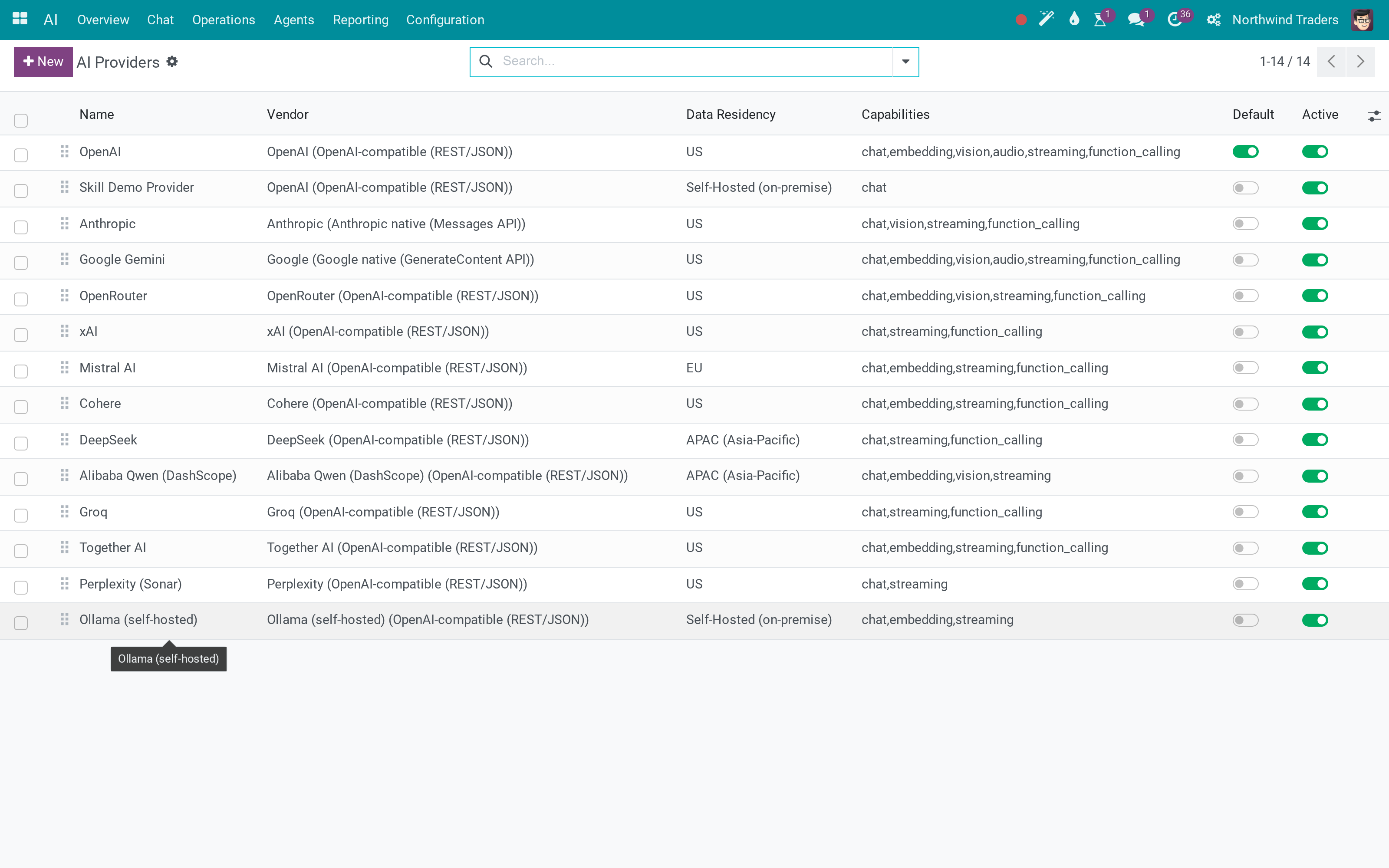1389x868 pixels.
Task: Open the Together AI provider record
Action: pyautogui.click(x=112, y=548)
